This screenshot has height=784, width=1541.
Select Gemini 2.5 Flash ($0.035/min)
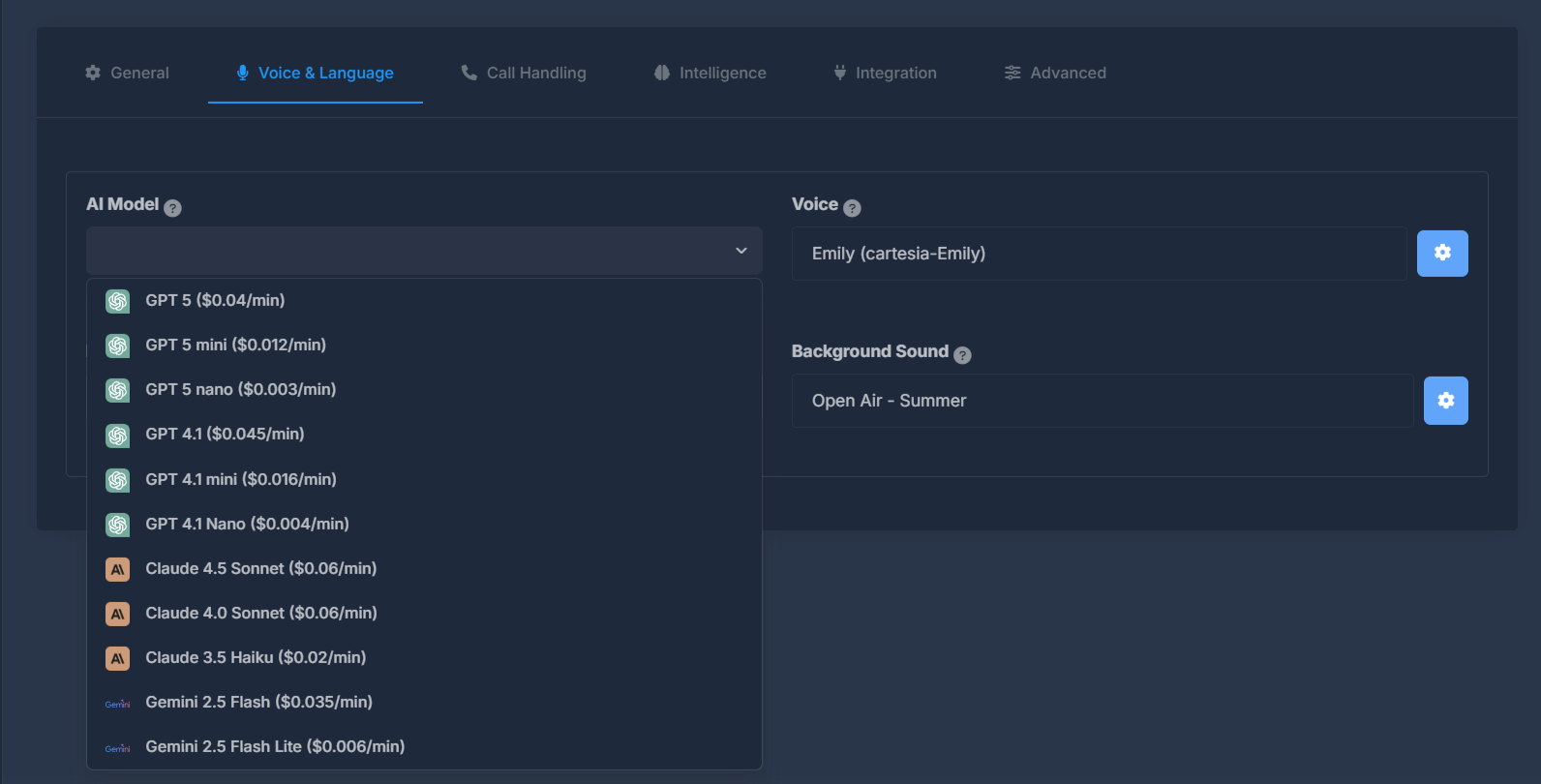(x=424, y=703)
